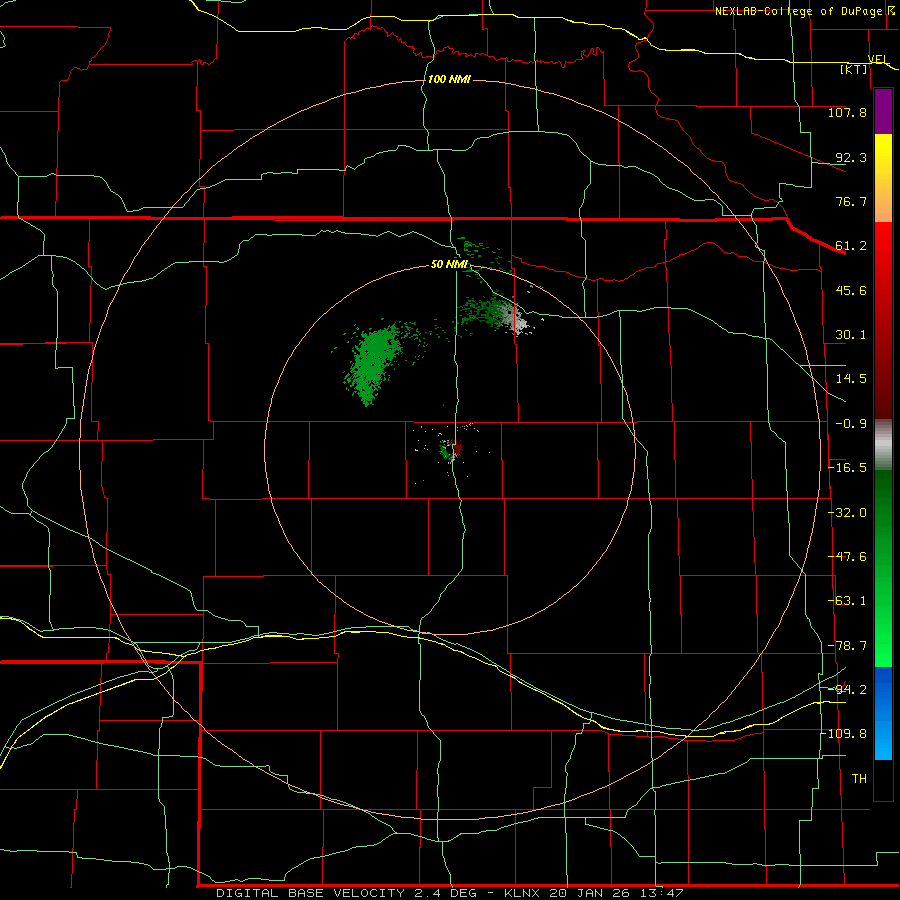Select the 61.2 scale value
The height and width of the screenshot is (900, 900).
pos(851,246)
